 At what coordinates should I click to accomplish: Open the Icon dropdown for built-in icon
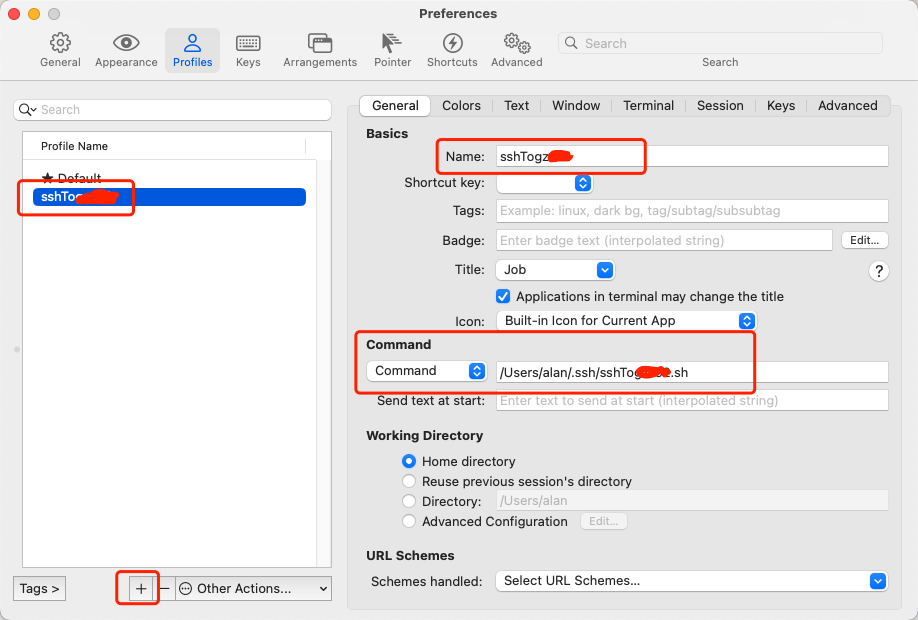click(x=626, y=321)
